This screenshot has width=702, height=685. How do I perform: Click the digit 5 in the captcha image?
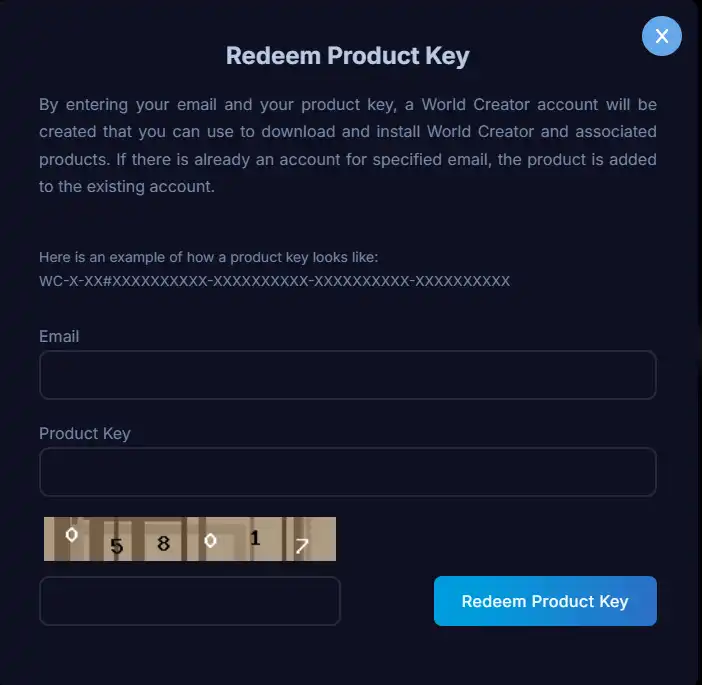(x=116, y=546)
